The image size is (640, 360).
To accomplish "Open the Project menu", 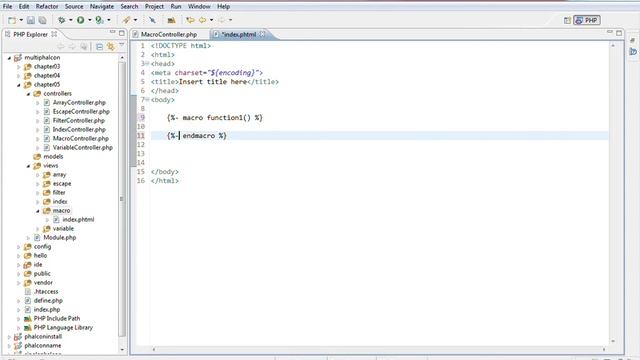I will pyautogui.click(x=154, y=7).
